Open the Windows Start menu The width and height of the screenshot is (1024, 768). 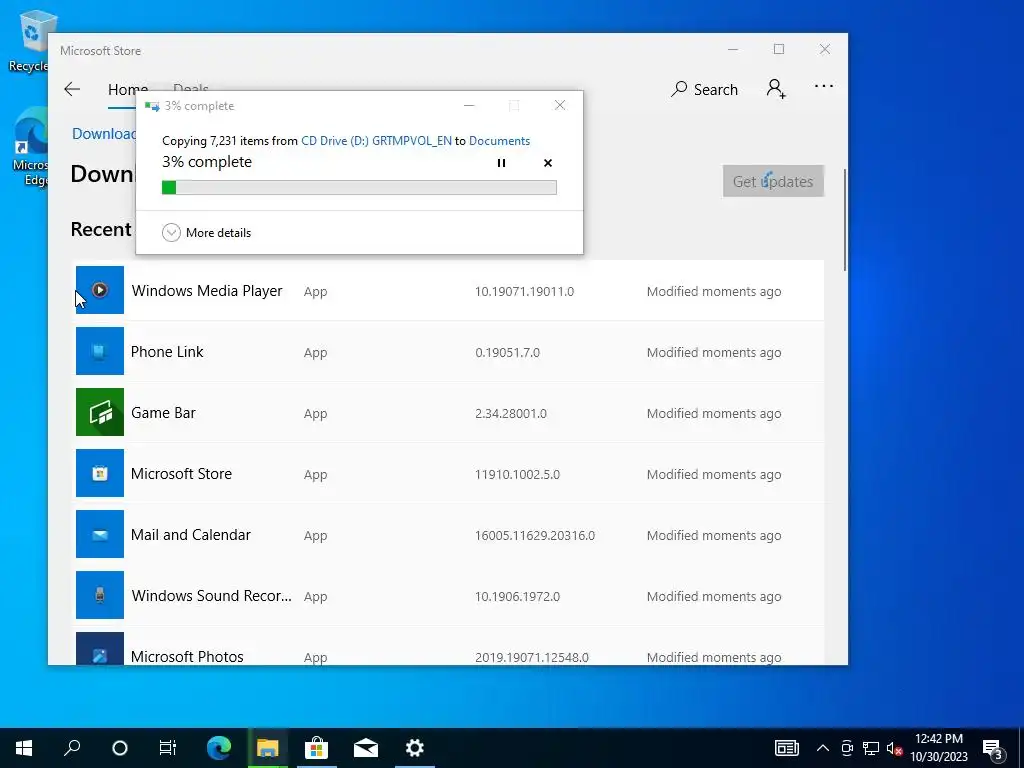(x=24, y=748)
